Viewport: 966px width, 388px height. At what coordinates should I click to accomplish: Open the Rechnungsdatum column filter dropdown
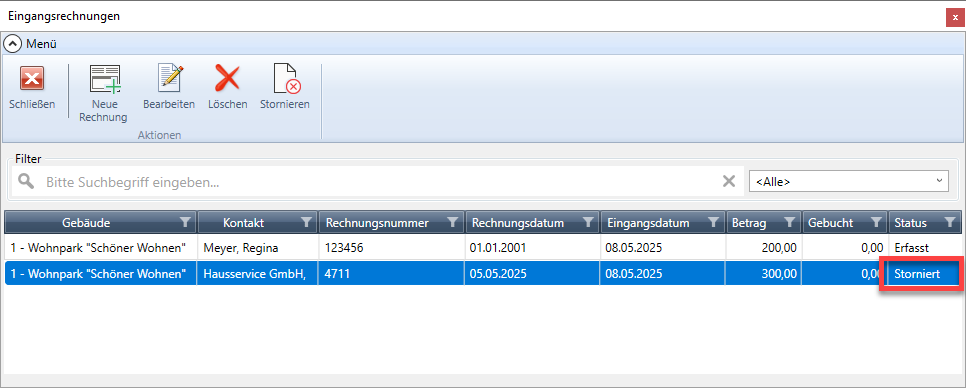[588, 222]
